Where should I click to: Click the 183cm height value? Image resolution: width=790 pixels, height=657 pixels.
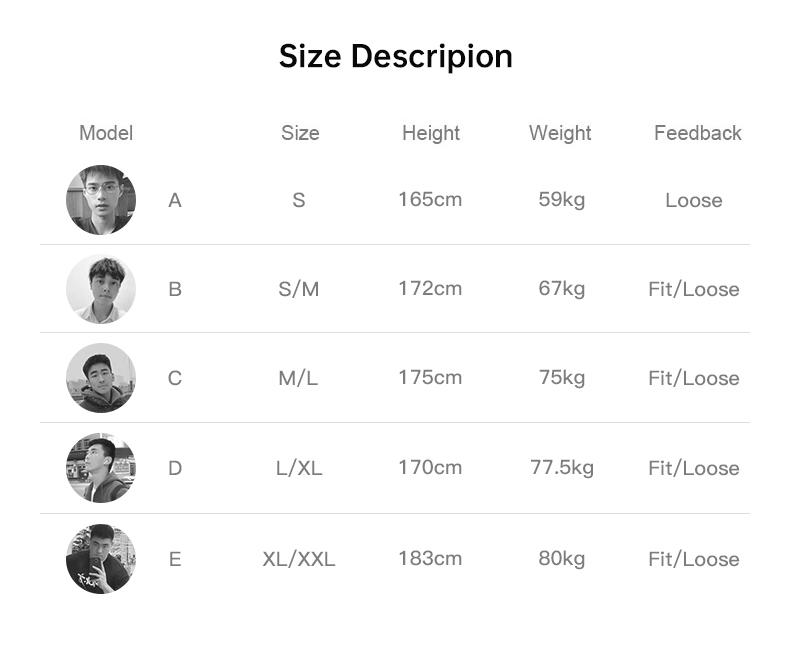click(x=430, y=558)
